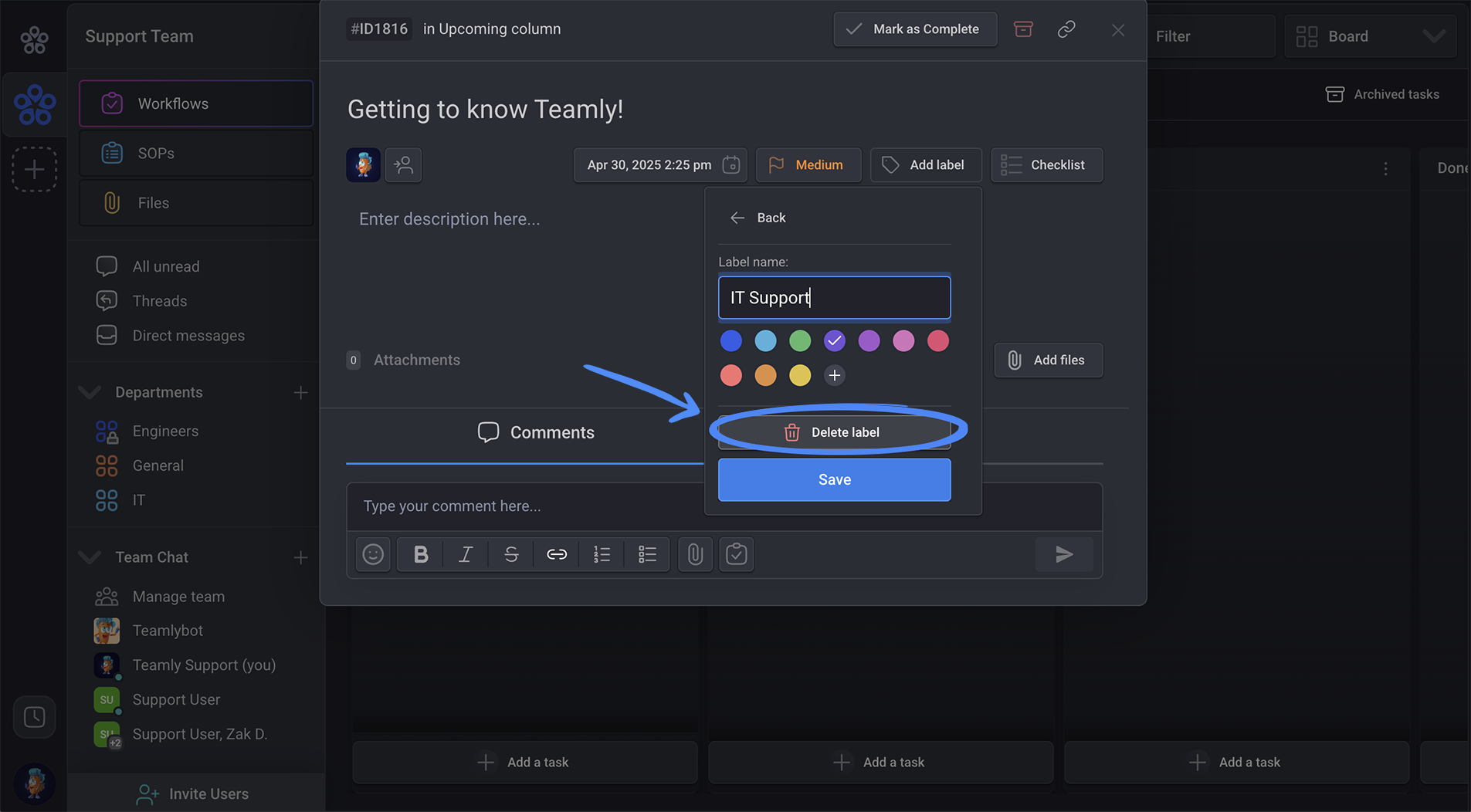
Task: Open the calendar date picker icon
Action: (x=731, y=165)
